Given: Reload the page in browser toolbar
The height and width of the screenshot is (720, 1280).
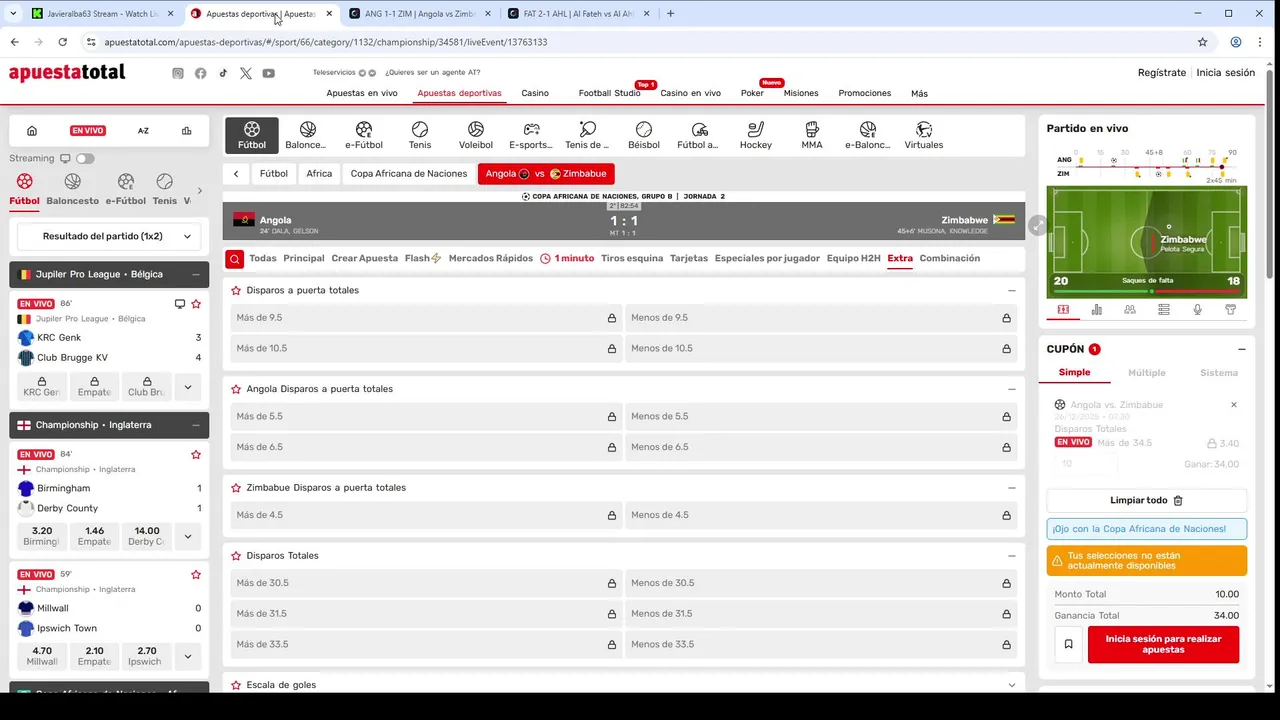Looking at the screenshot, I should tap(62, 42).
